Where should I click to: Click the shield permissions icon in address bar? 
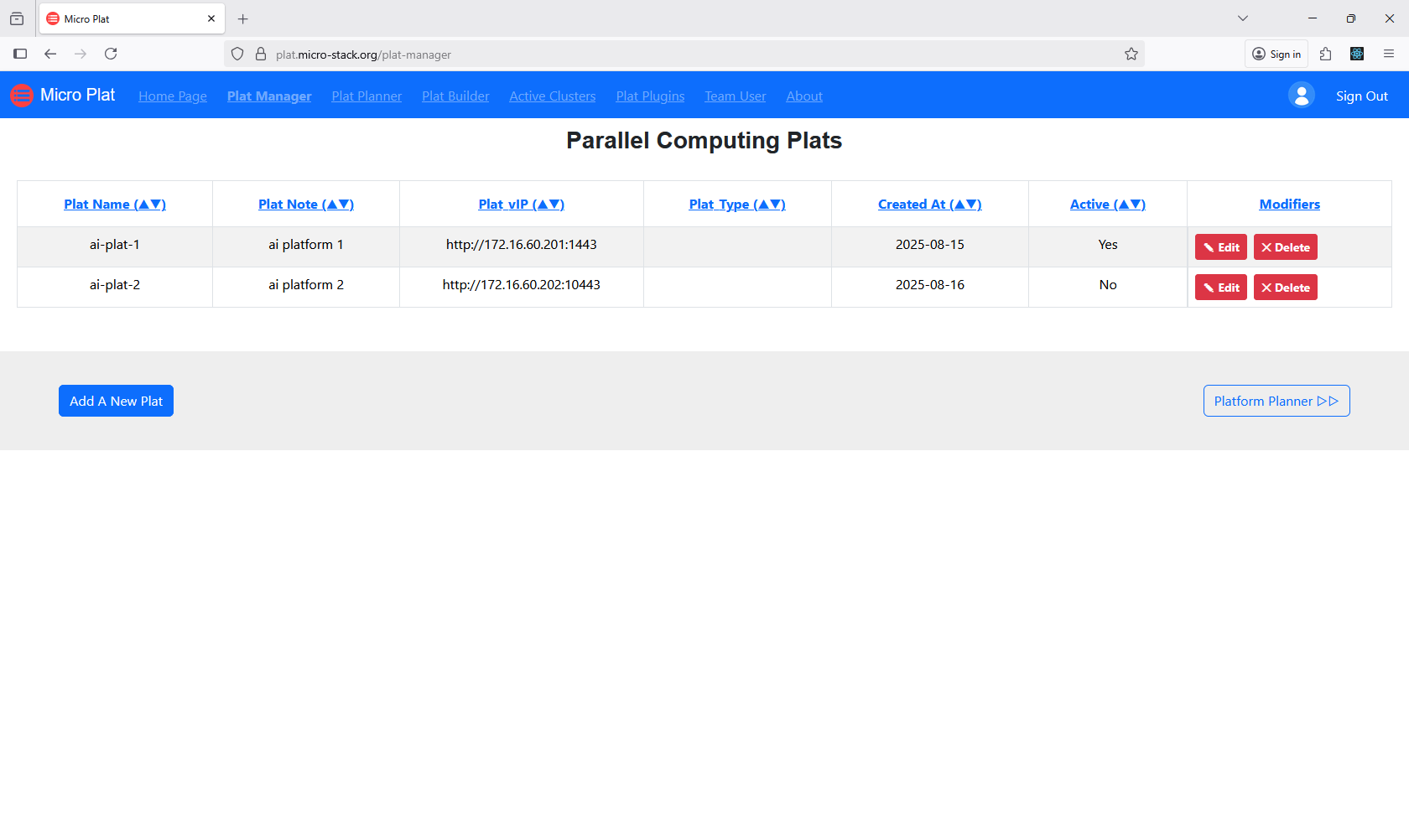237,54
